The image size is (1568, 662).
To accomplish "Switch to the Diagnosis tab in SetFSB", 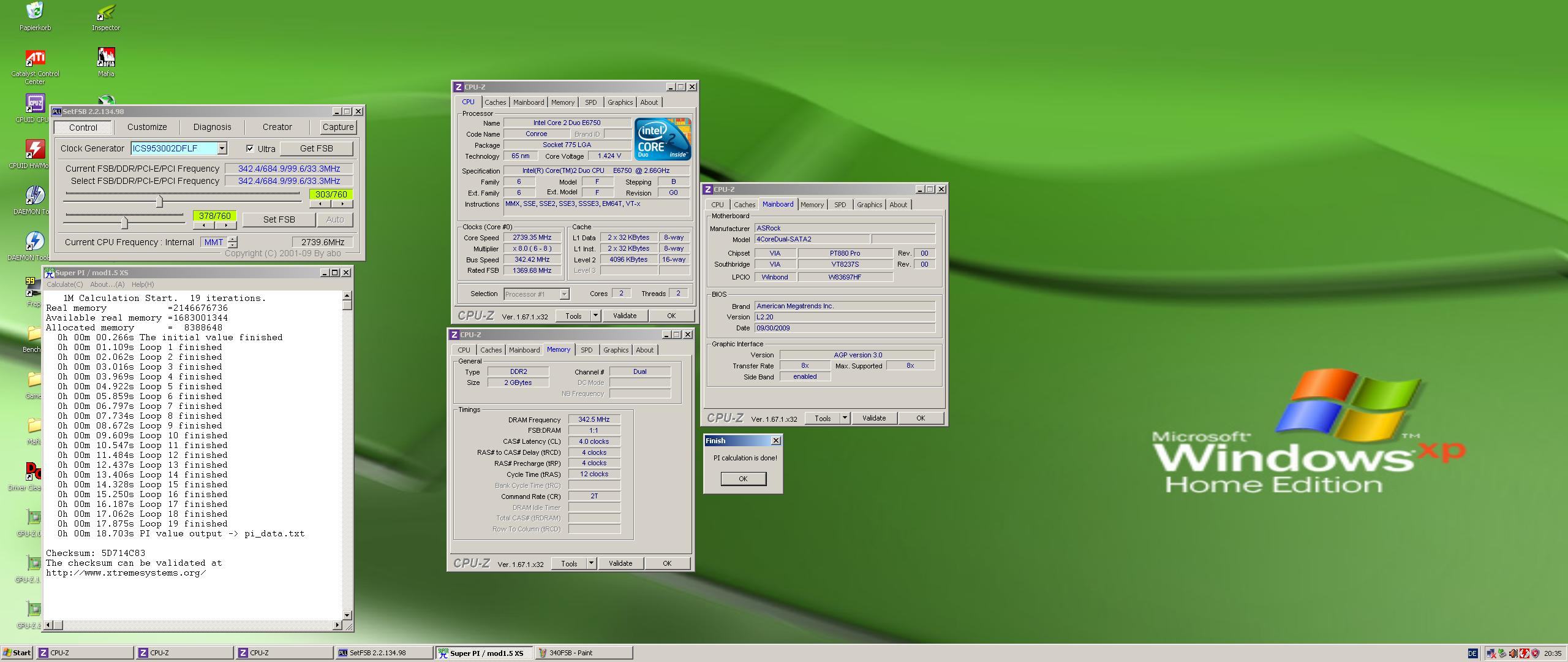I will click(212, 127).
